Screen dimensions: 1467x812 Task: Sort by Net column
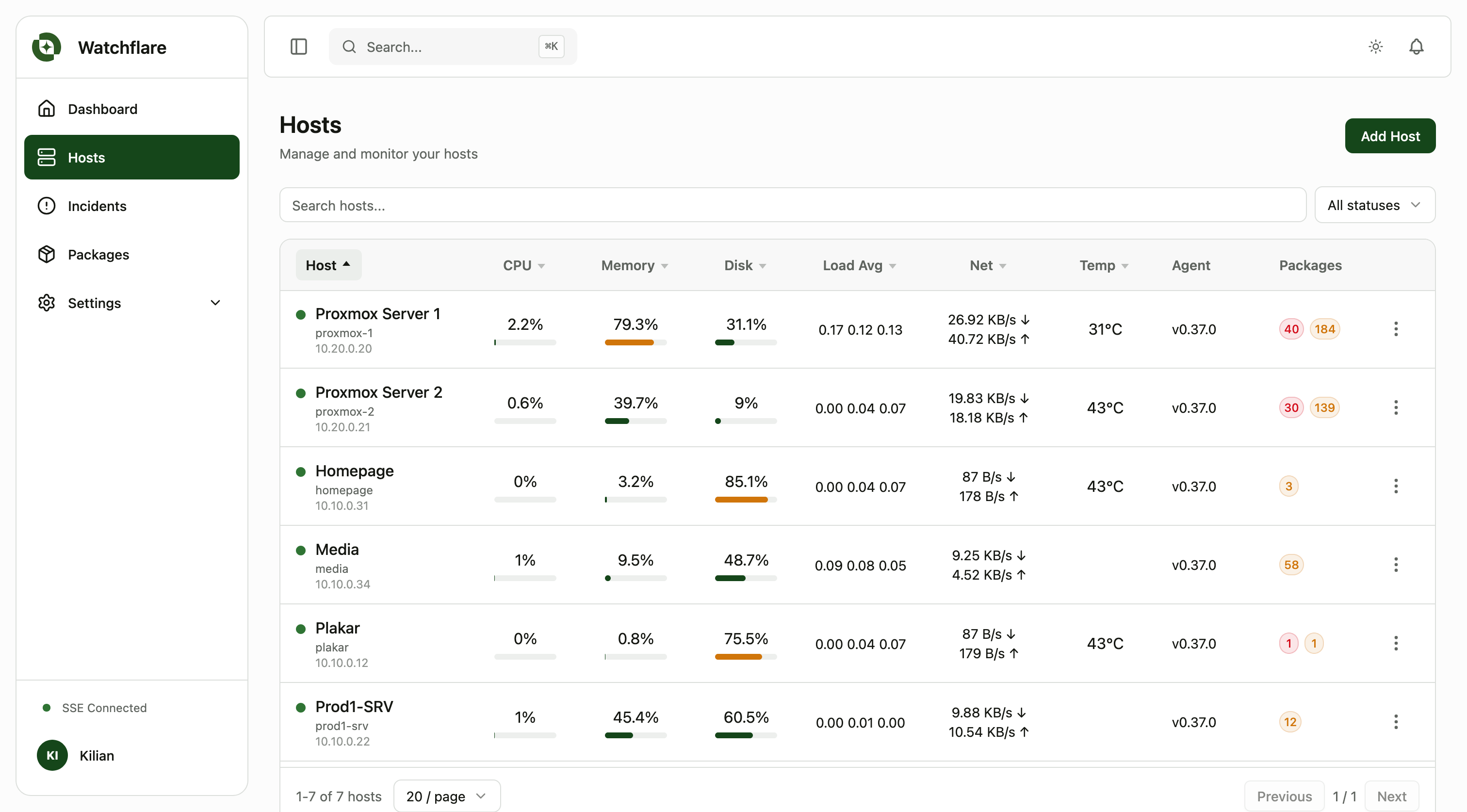click(x=988, y=265)
